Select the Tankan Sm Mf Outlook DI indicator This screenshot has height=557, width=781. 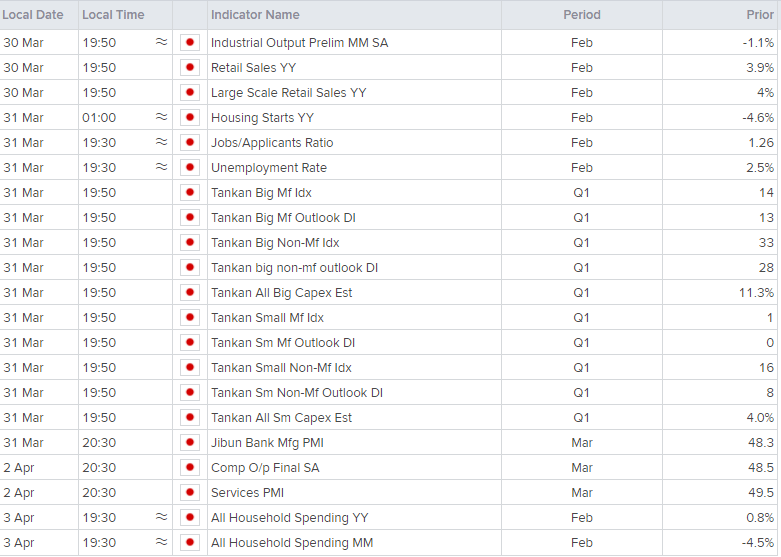(283, 343)
